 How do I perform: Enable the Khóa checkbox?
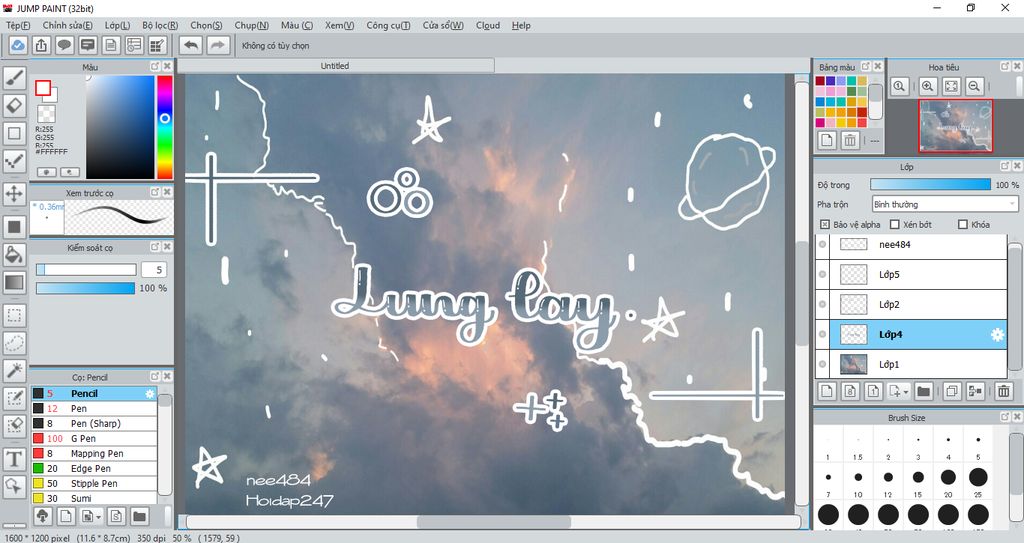coord(963,224)
